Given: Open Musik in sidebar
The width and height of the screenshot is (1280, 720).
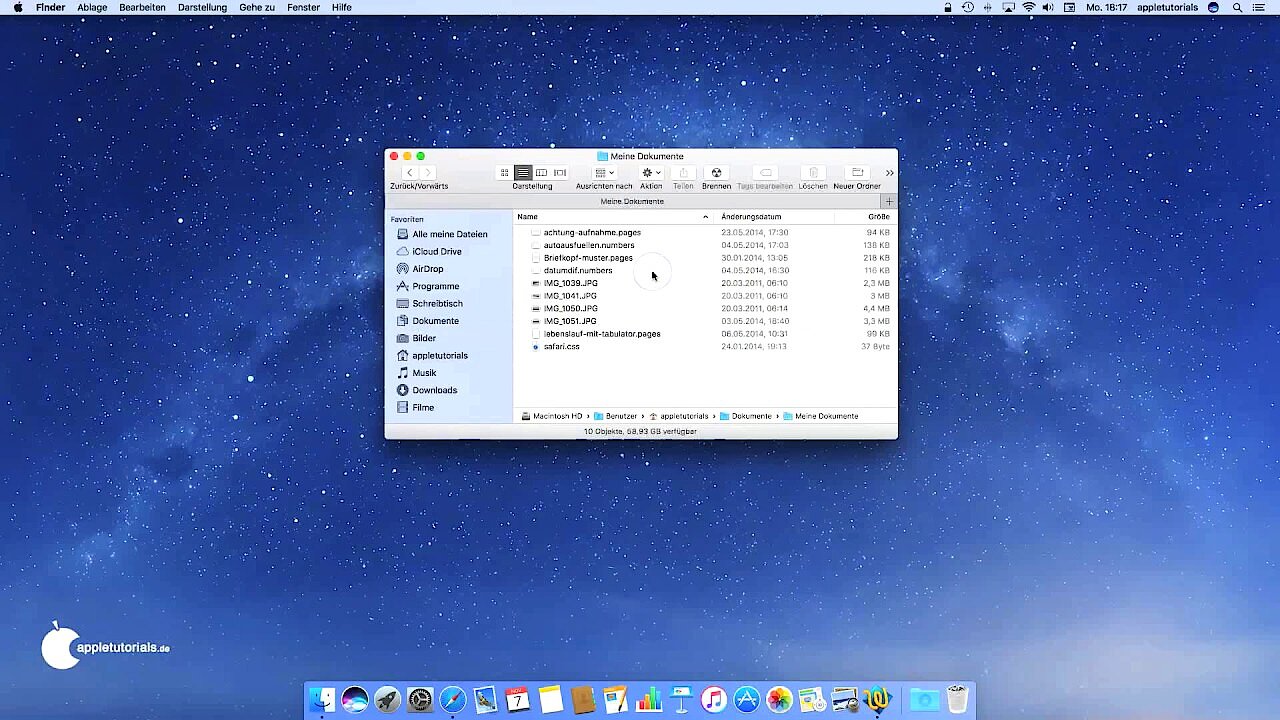Looking at the screenshot, I should pyautogui.click(x=417, y=373).
